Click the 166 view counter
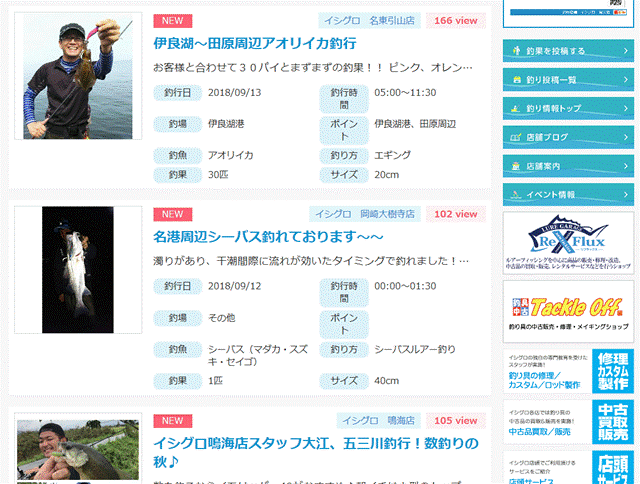Screen dimensions: 640x484 (x=456, y=21)
